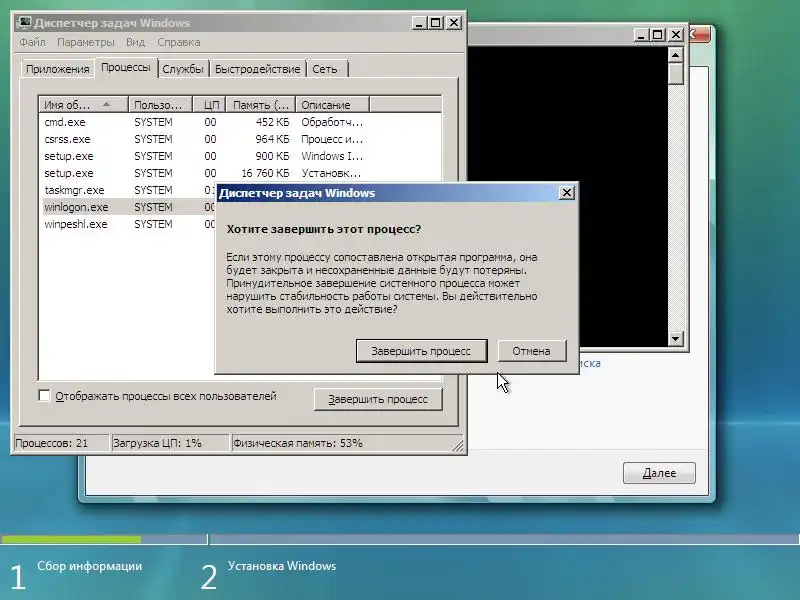800x600 pixels.
Task: Close the confirmation dialog with X
Action: pos(566,193)
